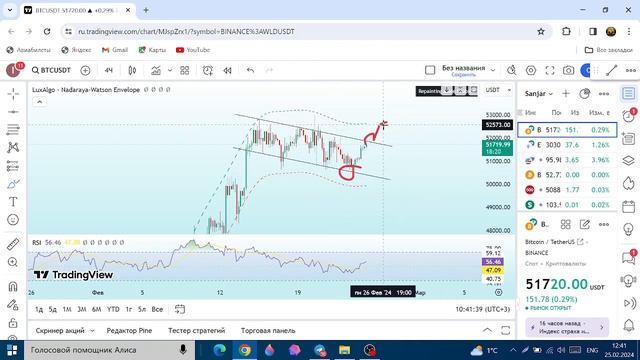
Task: Open the object tree layers panel
Action: click(x=629, y=160)
